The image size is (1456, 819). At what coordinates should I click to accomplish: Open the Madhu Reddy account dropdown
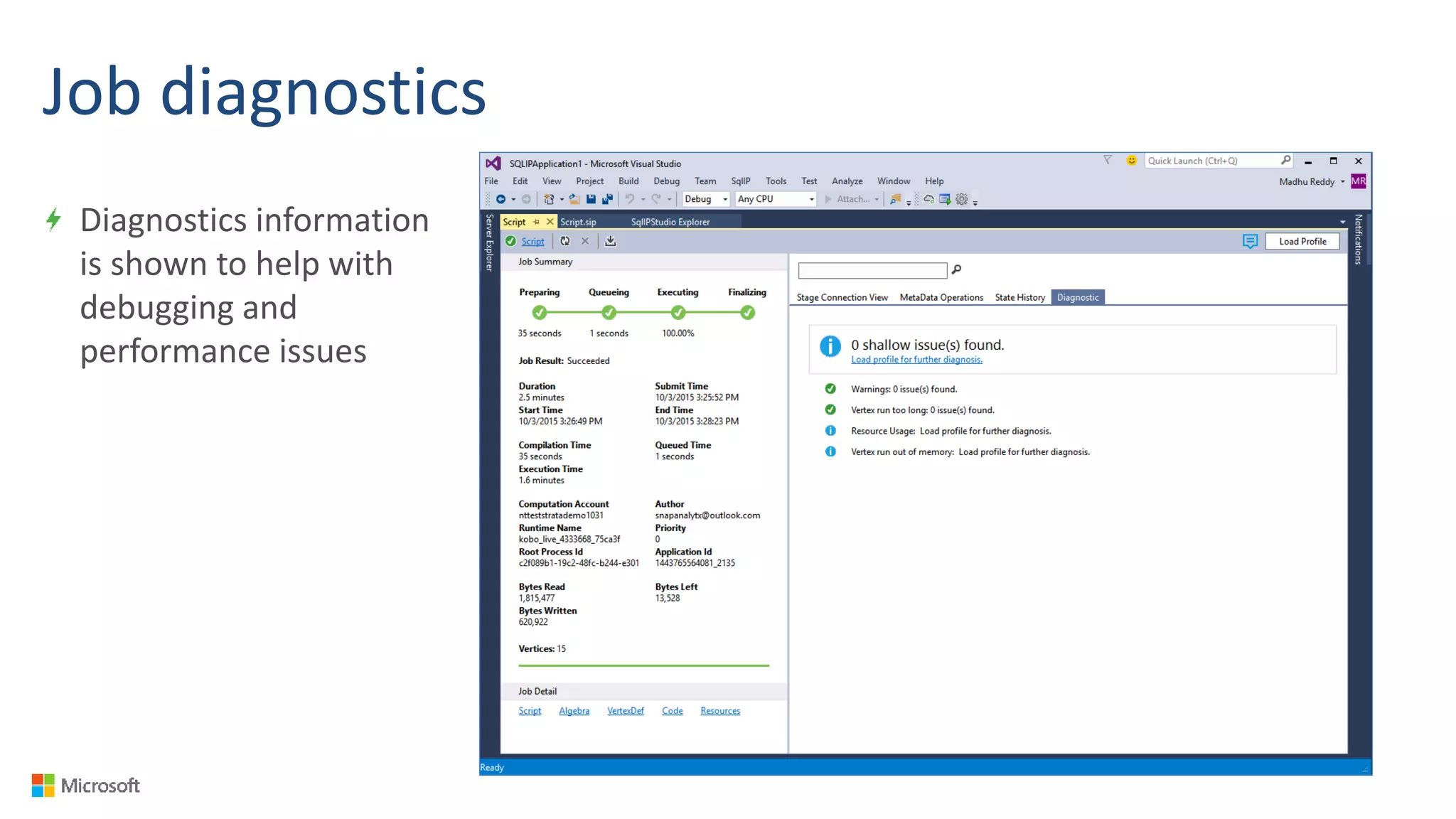tap(1342, 181)
